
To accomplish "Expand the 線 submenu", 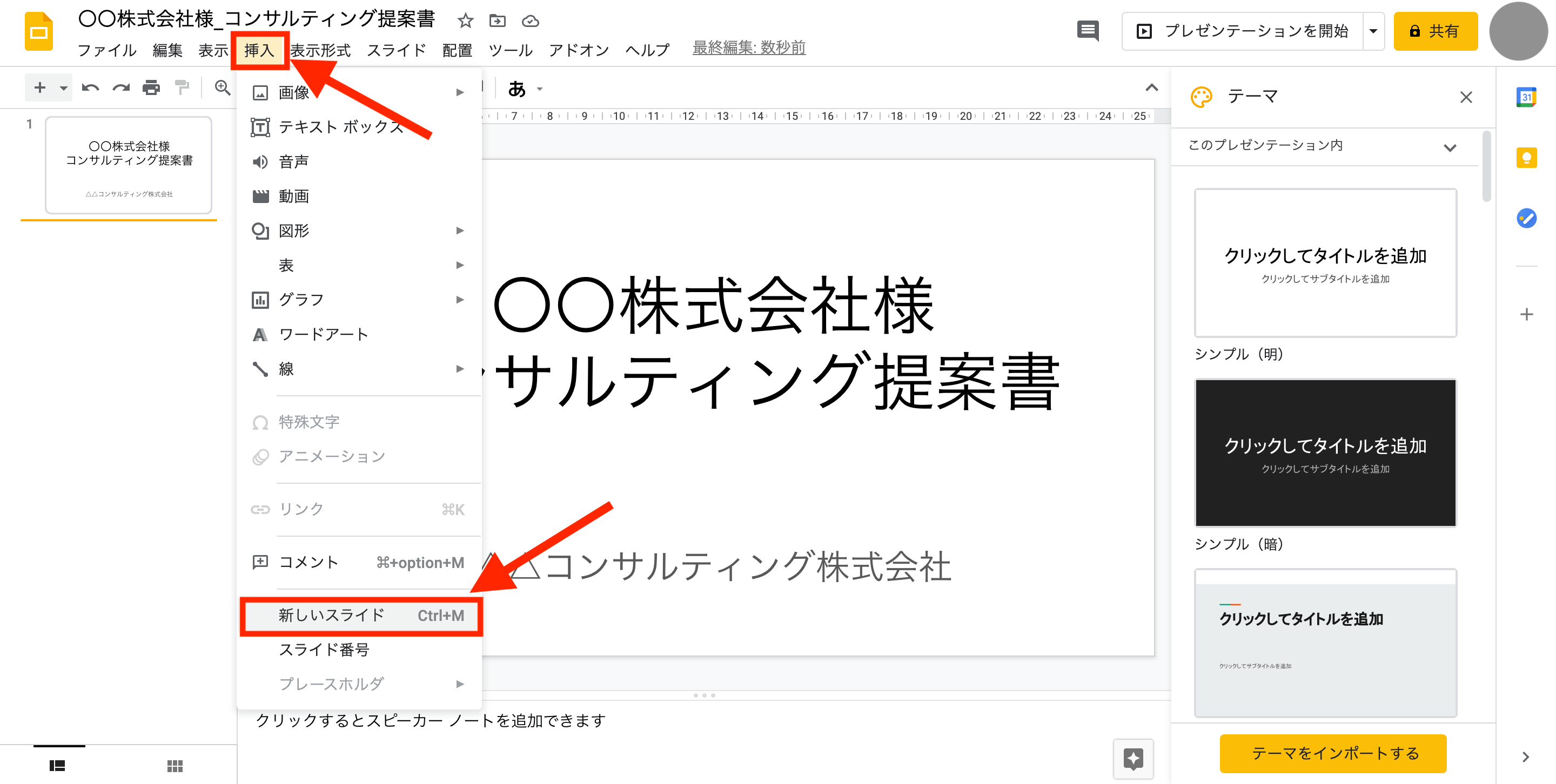I will pyautogui.click(x=359, y=369).
